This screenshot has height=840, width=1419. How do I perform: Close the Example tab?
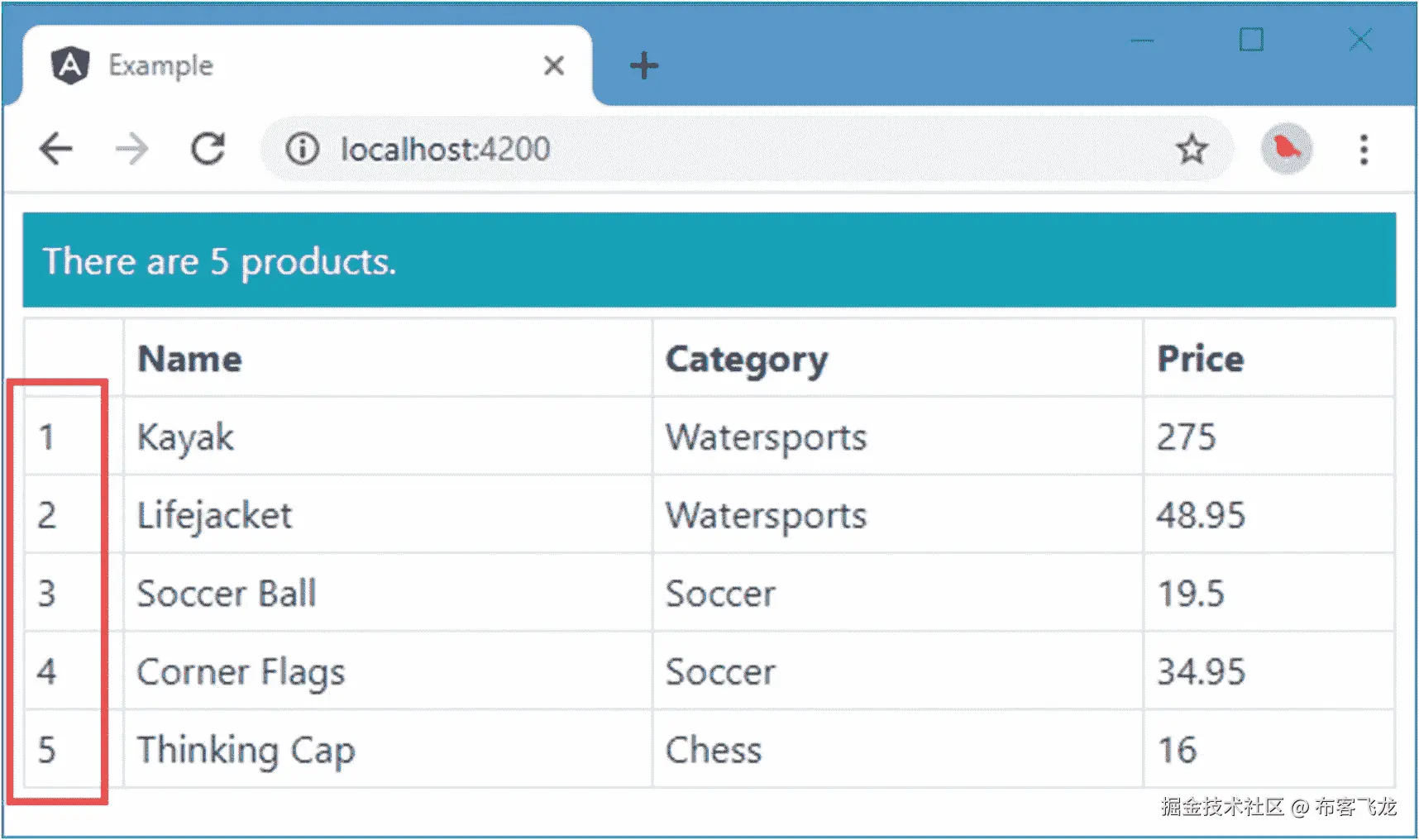pyautogui.click(x=554, y=65)
